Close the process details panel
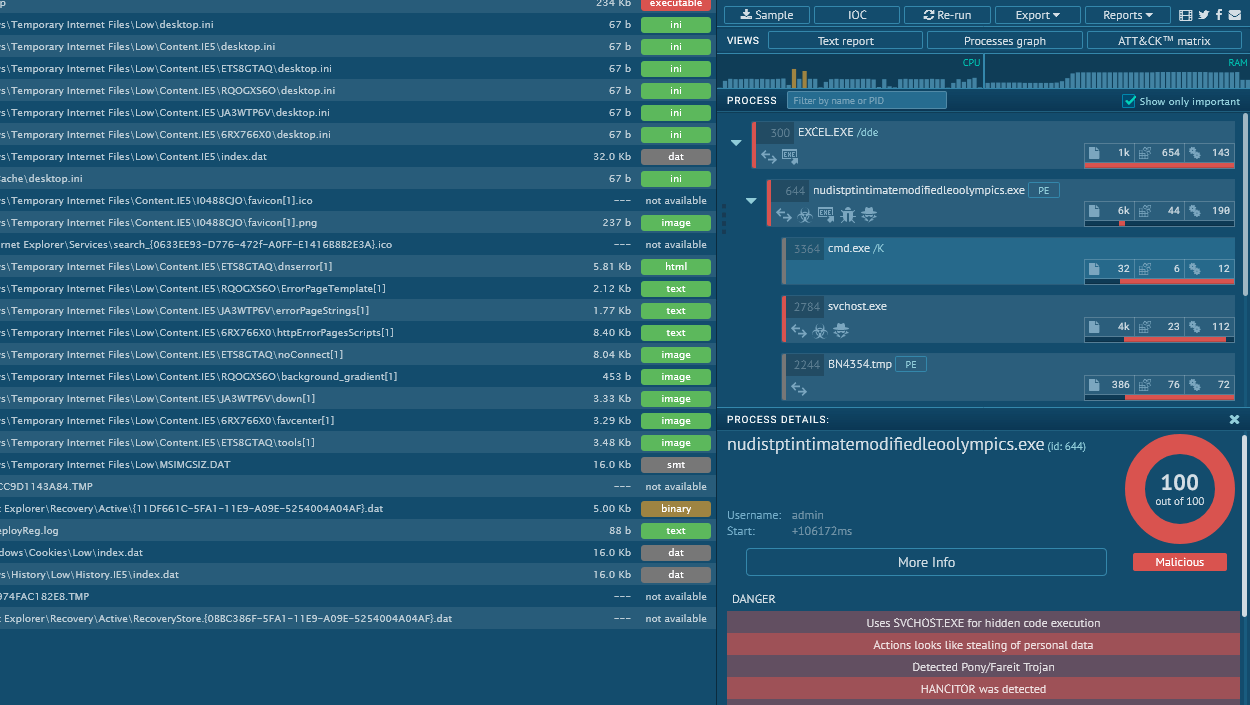 [1234, 420]
